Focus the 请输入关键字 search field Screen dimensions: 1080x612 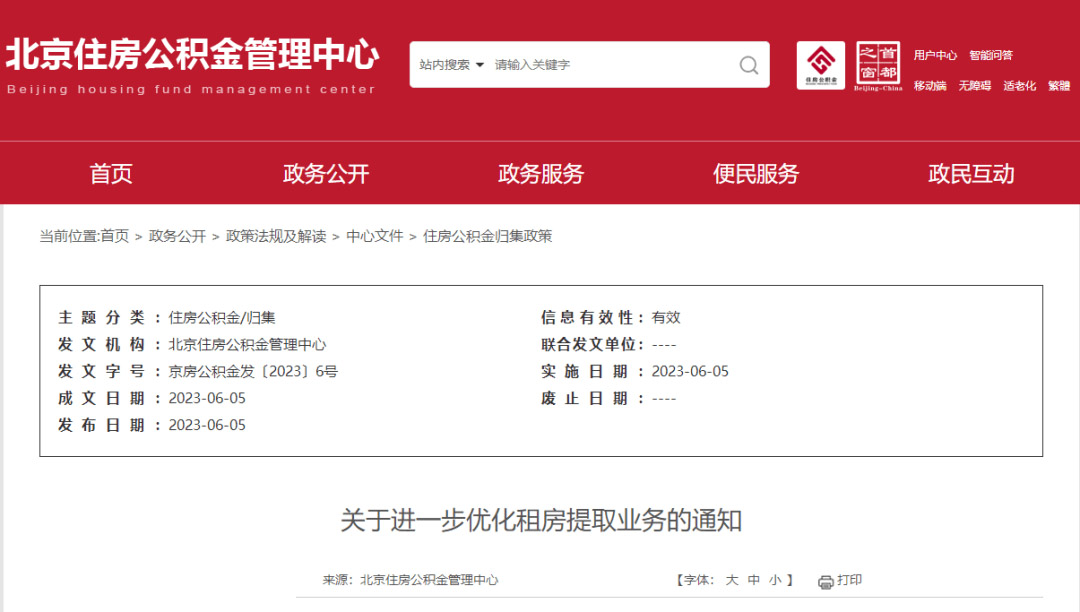click(613, 65)
